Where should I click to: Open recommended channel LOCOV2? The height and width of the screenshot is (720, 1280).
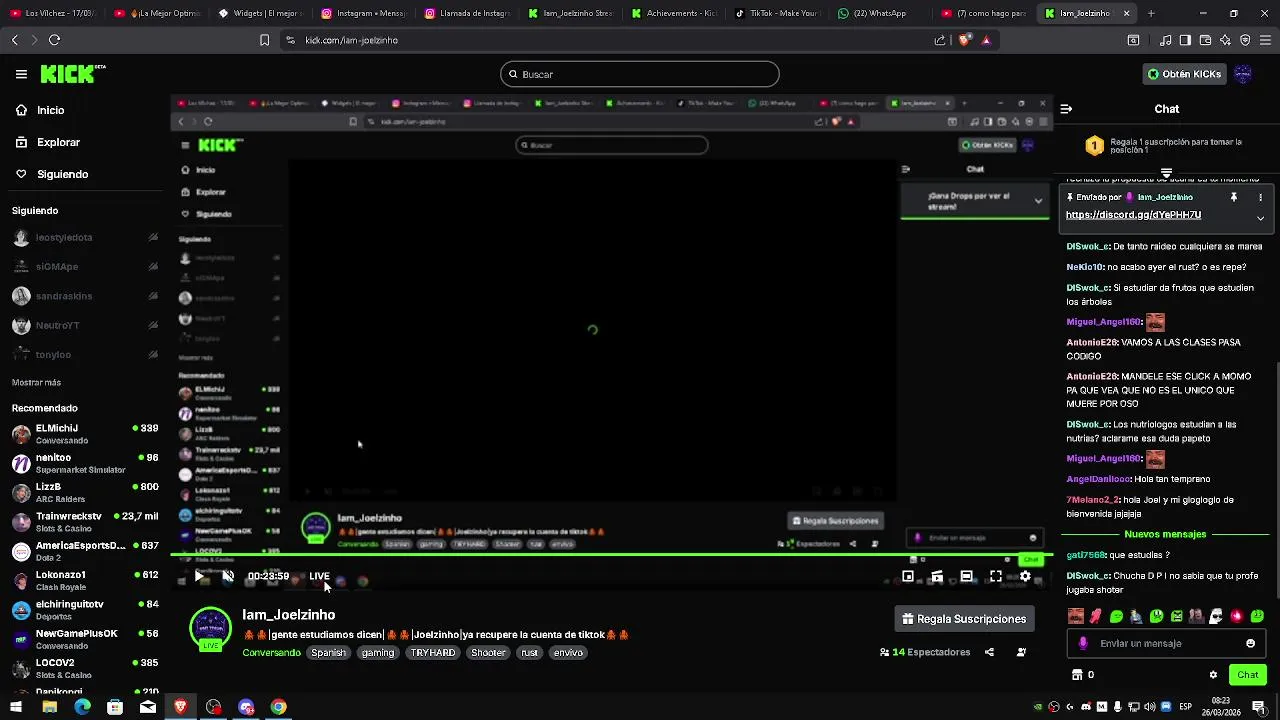coord(84,668)
